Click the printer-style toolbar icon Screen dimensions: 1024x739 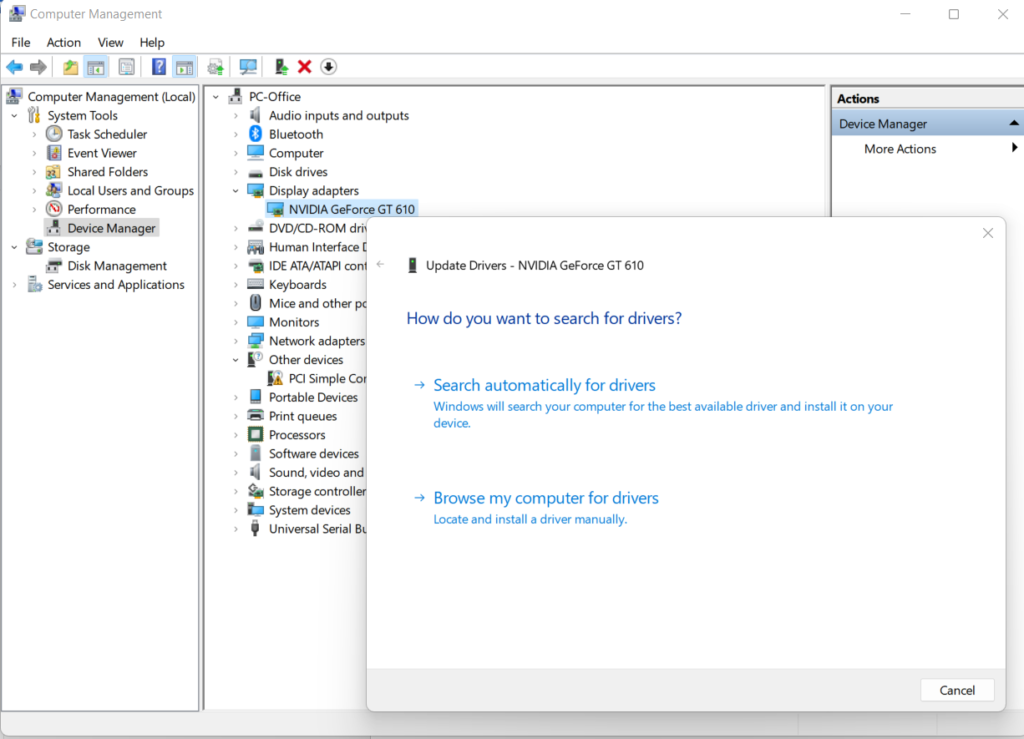click(216, 67)
